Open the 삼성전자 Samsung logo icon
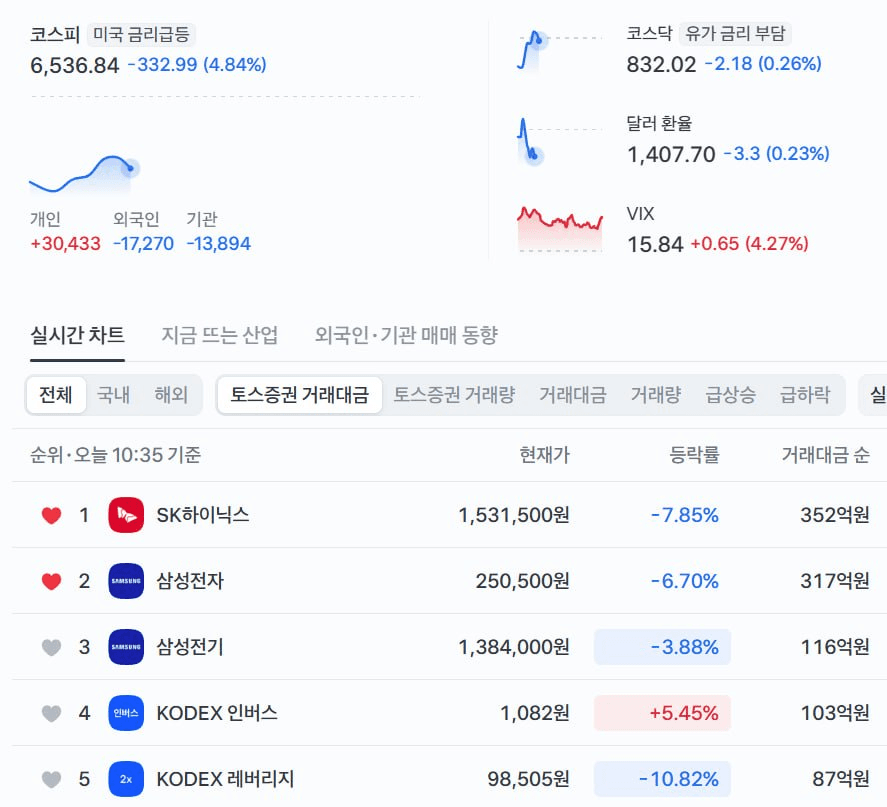This screenshot has width=887, height=807. 126,581
